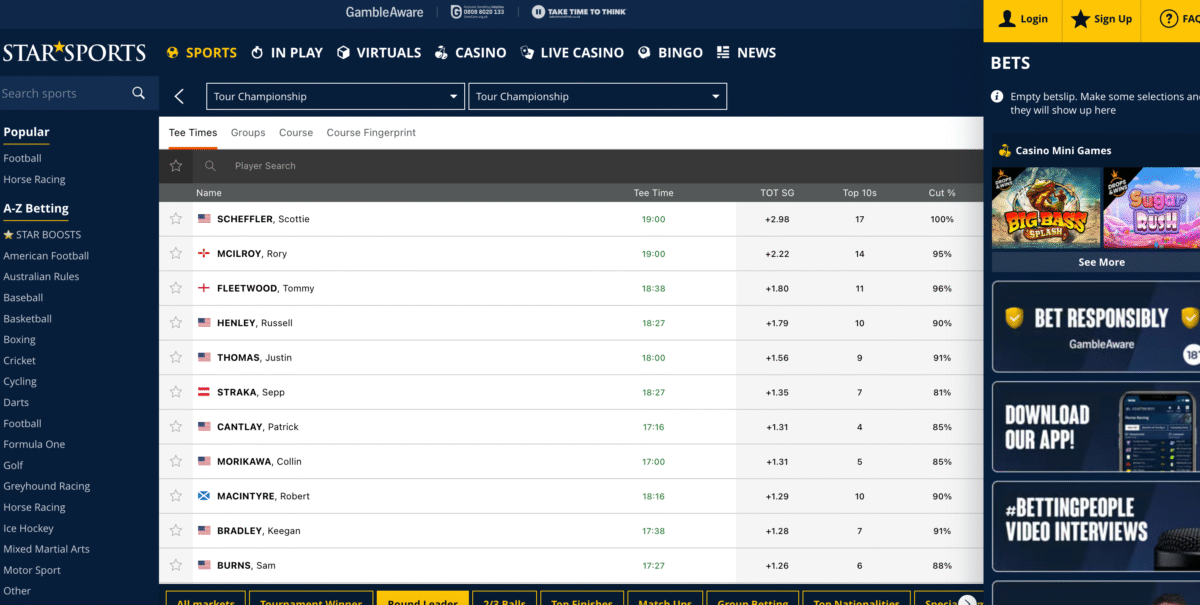Viewport: 1200px width, 605px height.
Task: Expand the second Tour Championship dropdown
Action: tap(597, 97)
